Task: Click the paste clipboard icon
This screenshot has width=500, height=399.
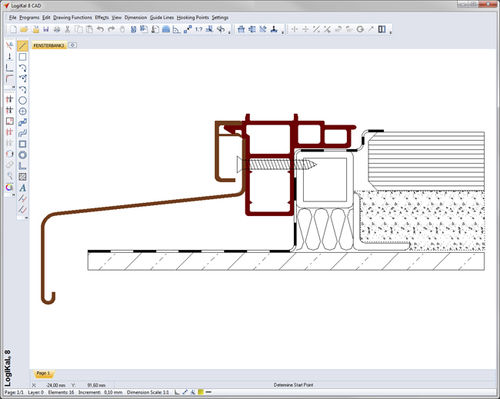Action: pyautogui.click(x=89, y=29)
